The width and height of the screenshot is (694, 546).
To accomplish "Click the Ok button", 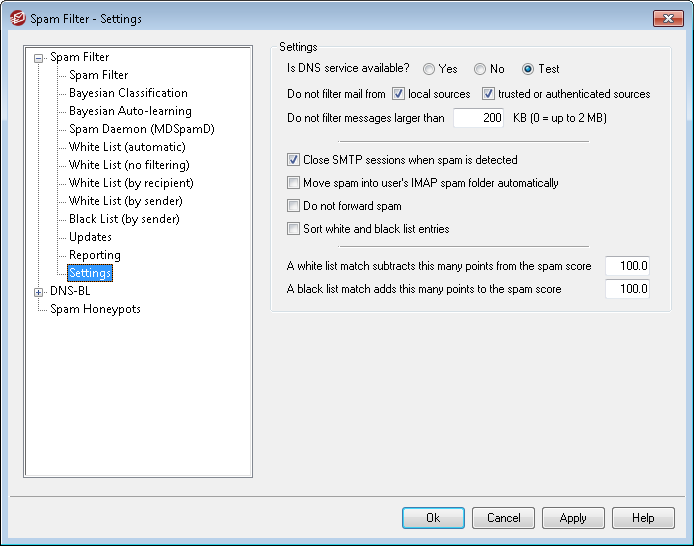I will click(433, 518).
